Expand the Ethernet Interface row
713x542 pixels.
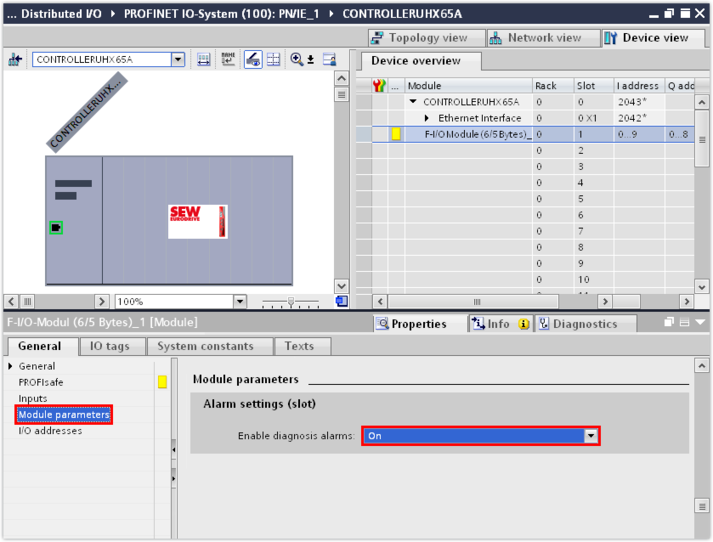427,118
